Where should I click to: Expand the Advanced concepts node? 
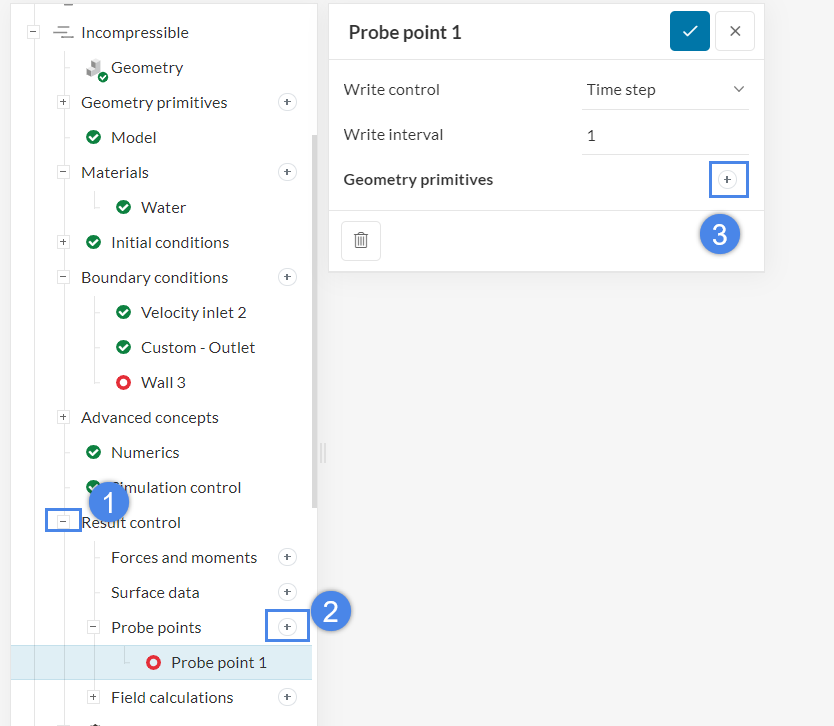coord(63,417)
